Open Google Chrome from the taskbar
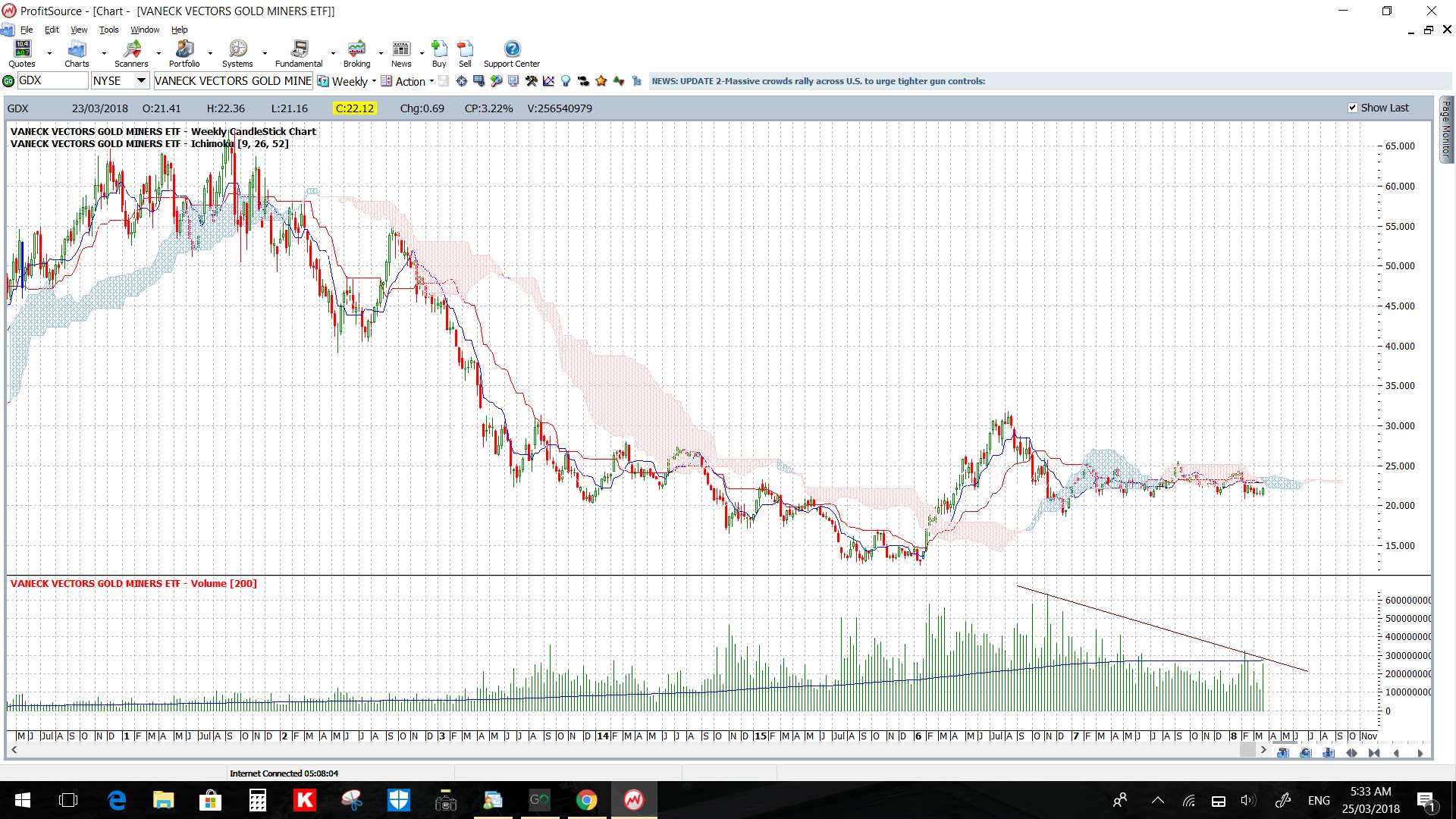This screenshot has width=1456, height=819. pyautogui.click(x=586, y=800)
